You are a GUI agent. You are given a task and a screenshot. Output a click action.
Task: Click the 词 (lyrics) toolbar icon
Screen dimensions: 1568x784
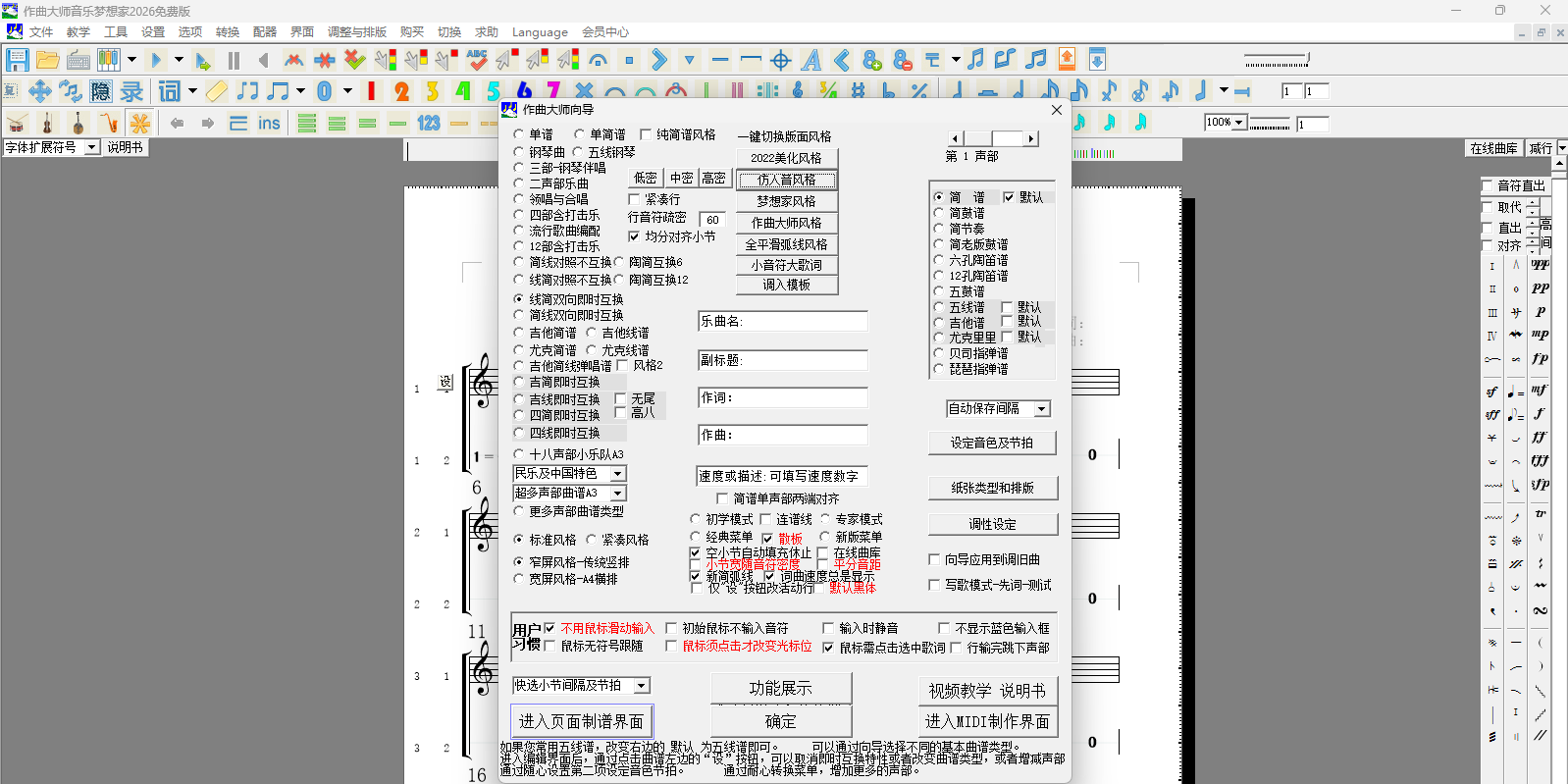coord(170,91)
